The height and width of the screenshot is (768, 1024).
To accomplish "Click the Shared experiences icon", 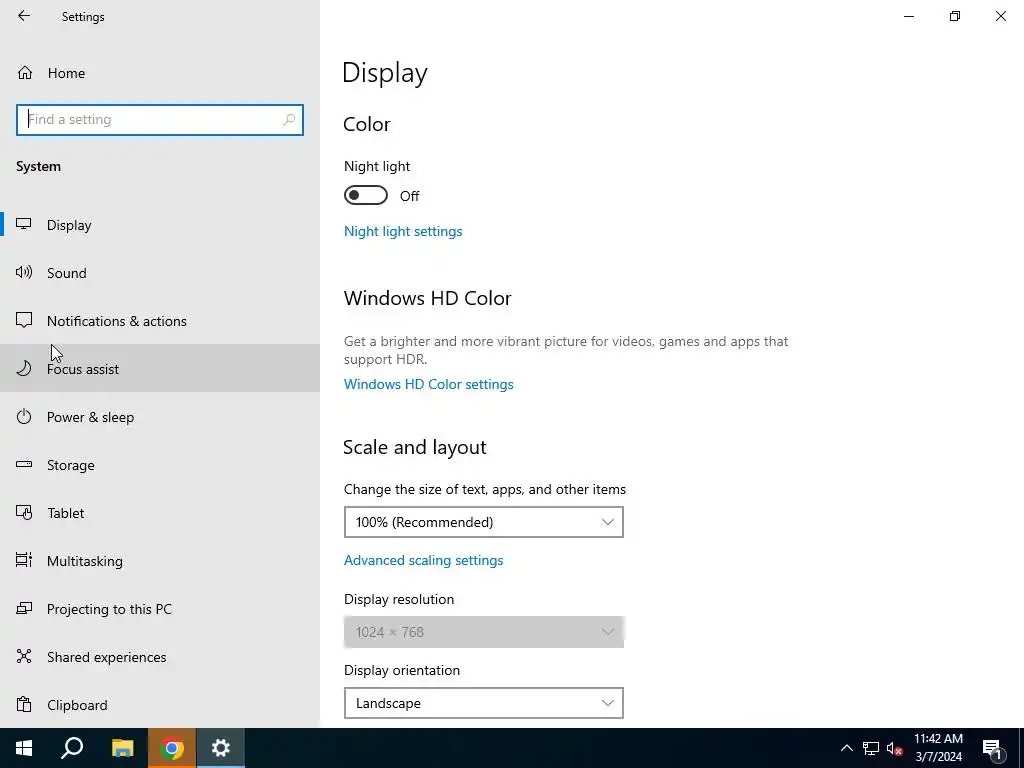I will coord(24,656).
